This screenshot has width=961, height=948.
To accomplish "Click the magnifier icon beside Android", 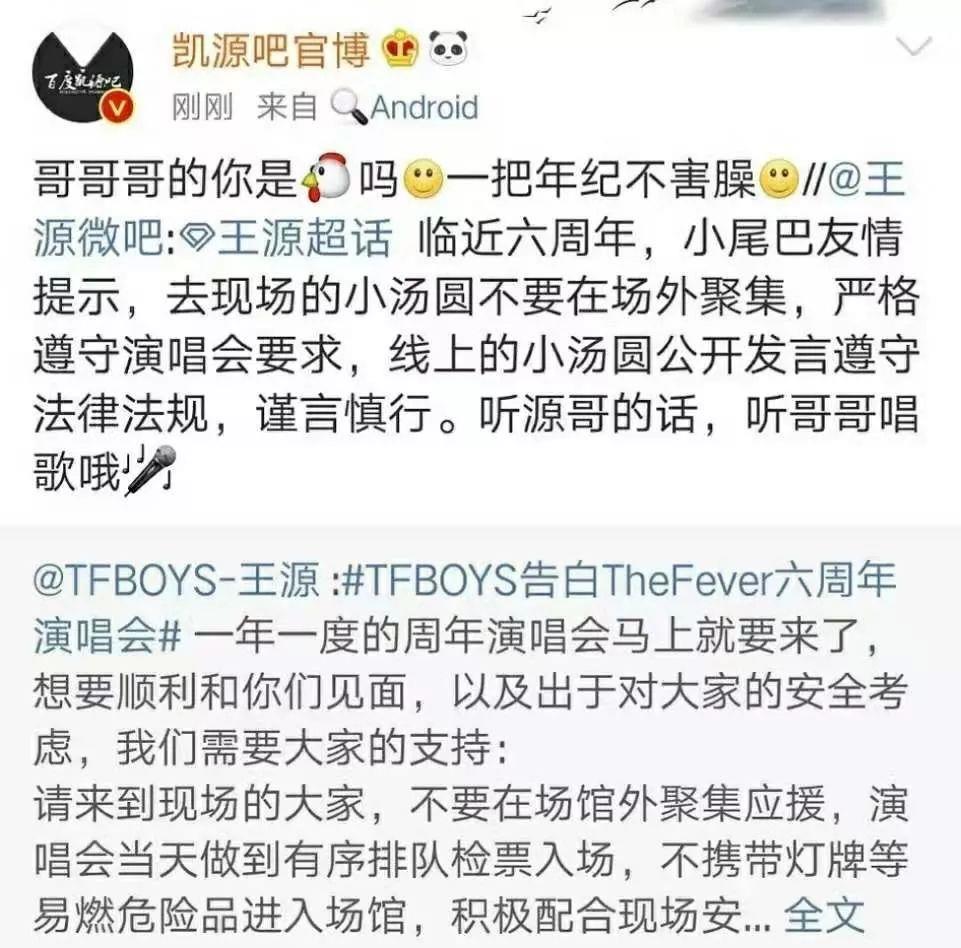I will pos(349,107).
